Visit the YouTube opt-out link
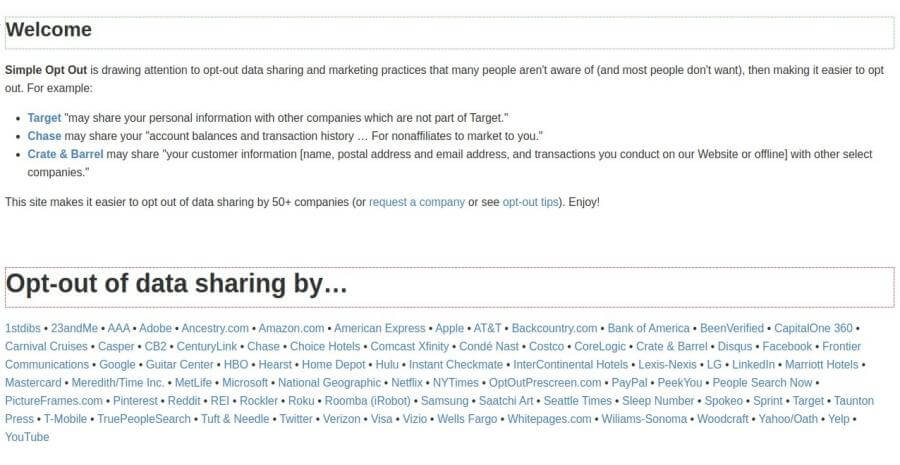This screenshot has height=465, width=900. coord(27,437)
